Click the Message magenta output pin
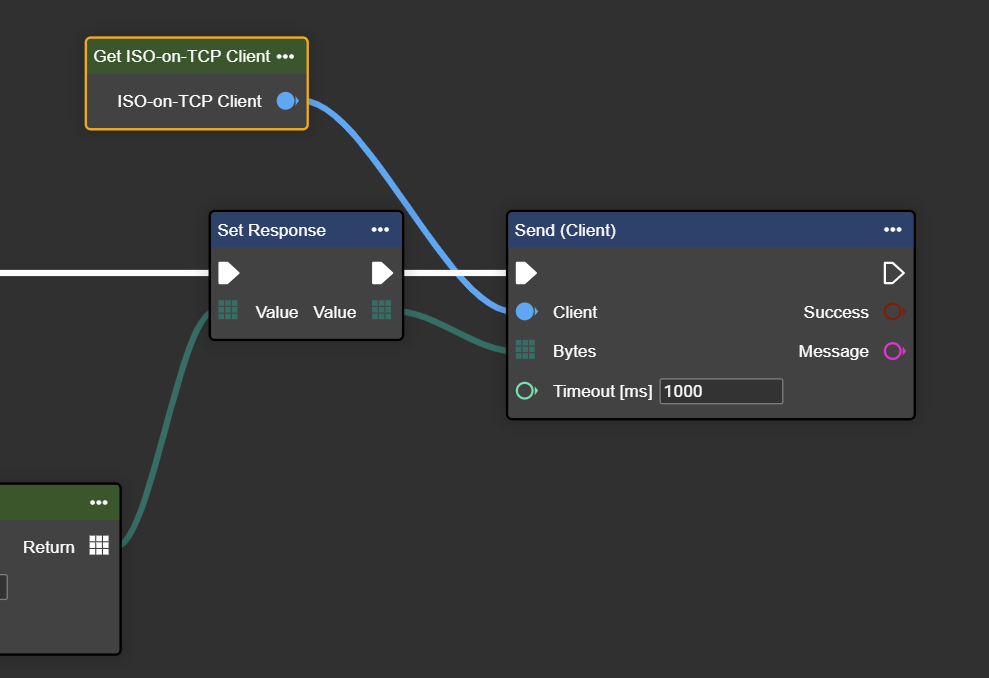The height and width of the screenshot is (678, 989). click(893, 351)
